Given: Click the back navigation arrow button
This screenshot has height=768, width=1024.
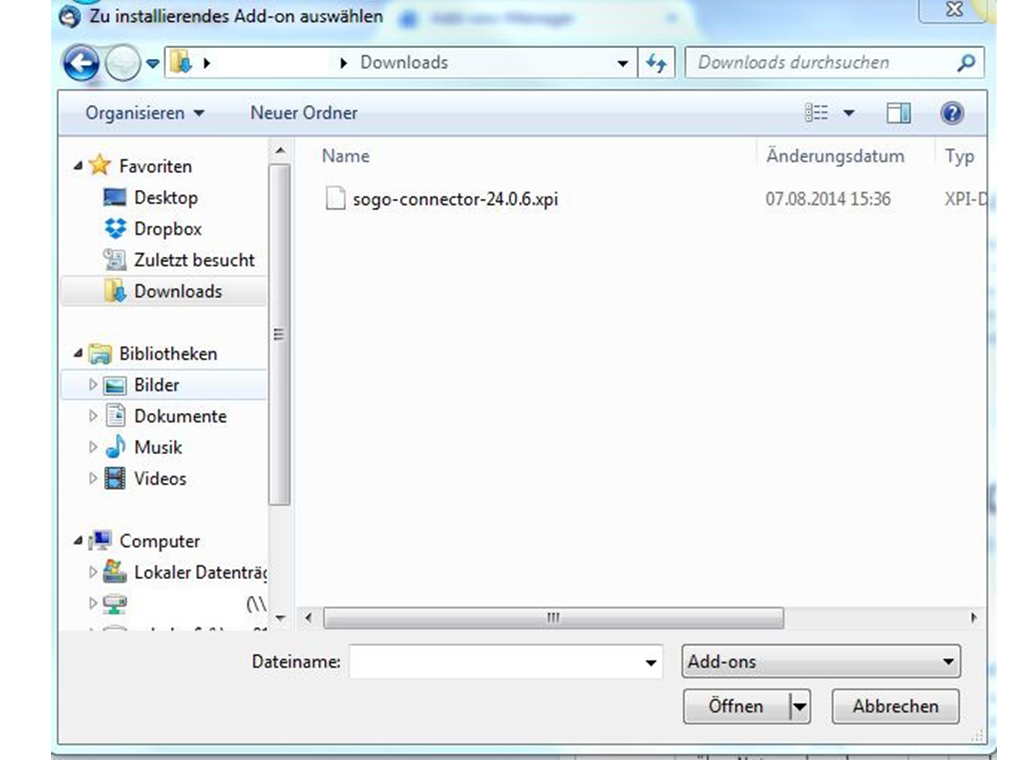Looking at the screenshot, I should (82, 64).
